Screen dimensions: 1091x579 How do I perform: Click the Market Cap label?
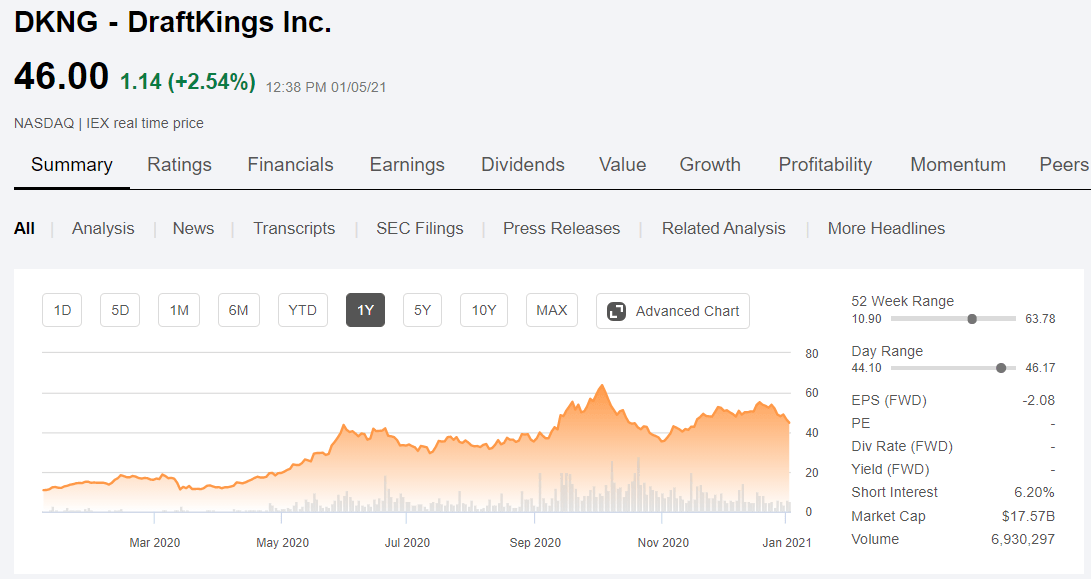889,516
